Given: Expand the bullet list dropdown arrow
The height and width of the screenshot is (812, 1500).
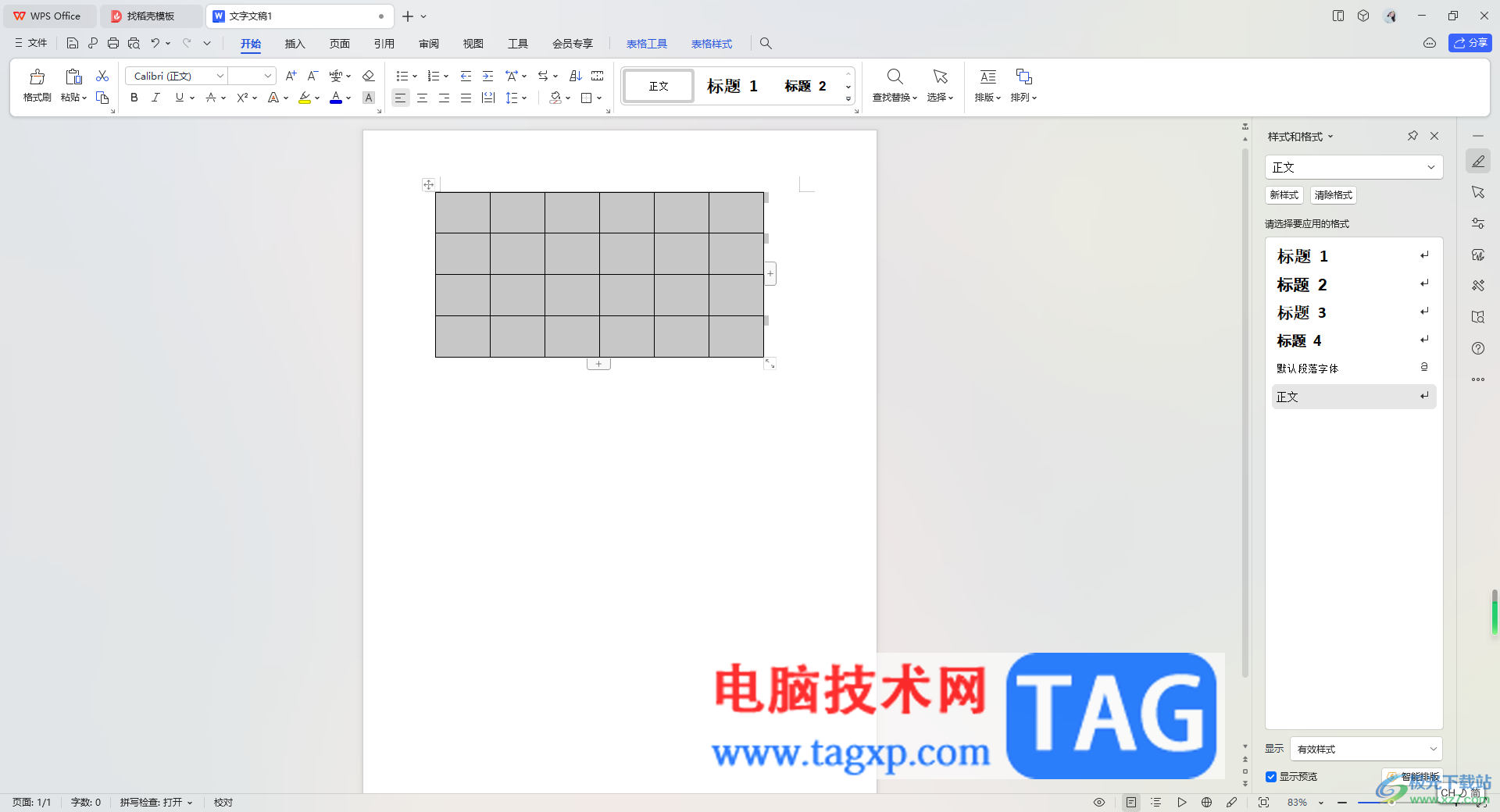Looking at the screenshot, I should click(415, 77).
